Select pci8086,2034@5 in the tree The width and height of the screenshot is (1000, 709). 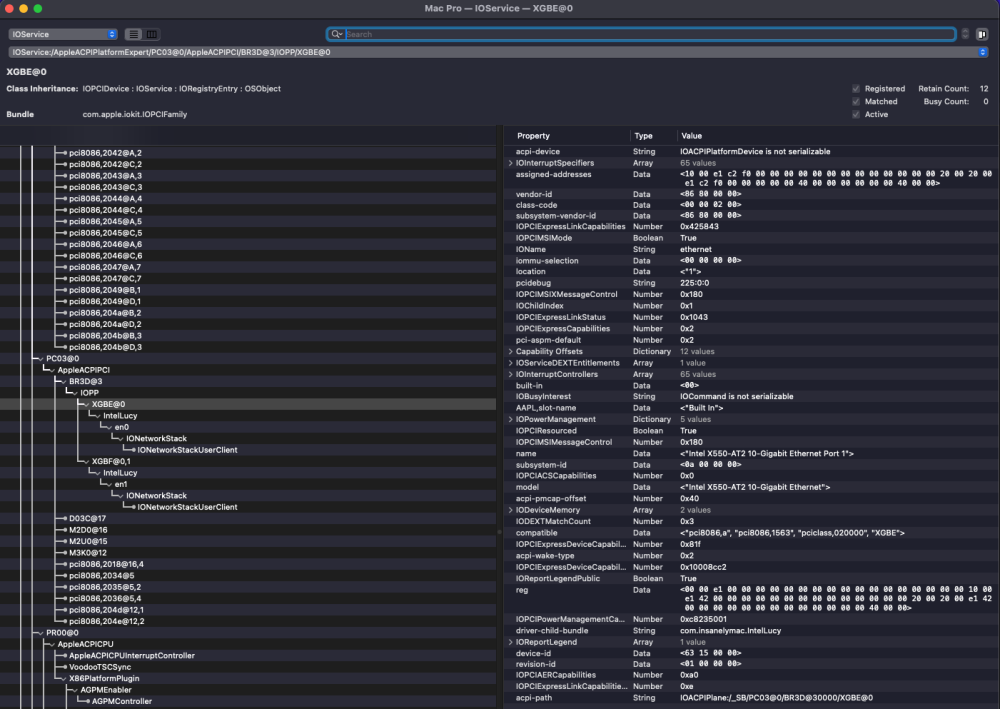pos(101,576)
